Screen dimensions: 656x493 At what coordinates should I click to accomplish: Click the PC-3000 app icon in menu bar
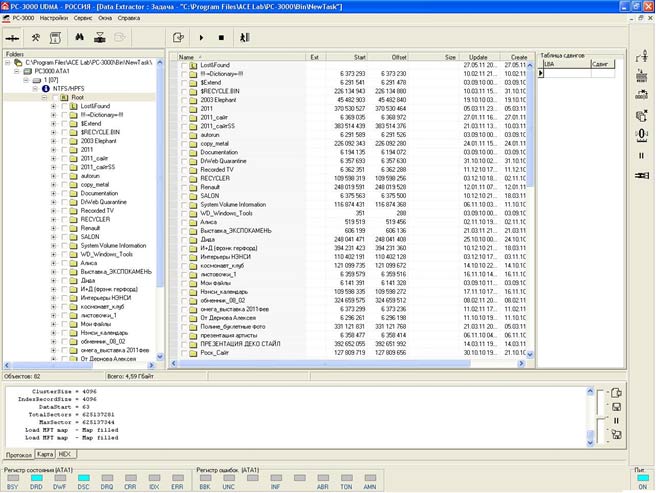point(6,18)
